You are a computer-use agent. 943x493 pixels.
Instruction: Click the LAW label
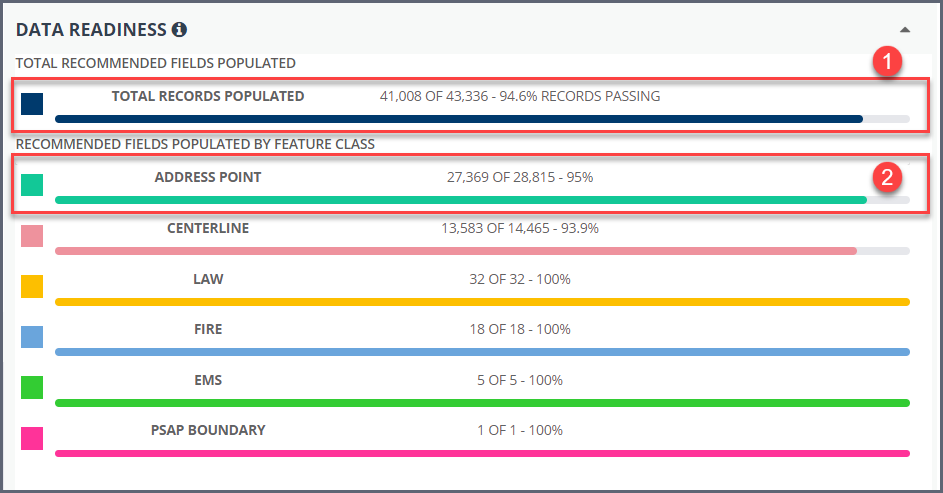pos(208,279)
